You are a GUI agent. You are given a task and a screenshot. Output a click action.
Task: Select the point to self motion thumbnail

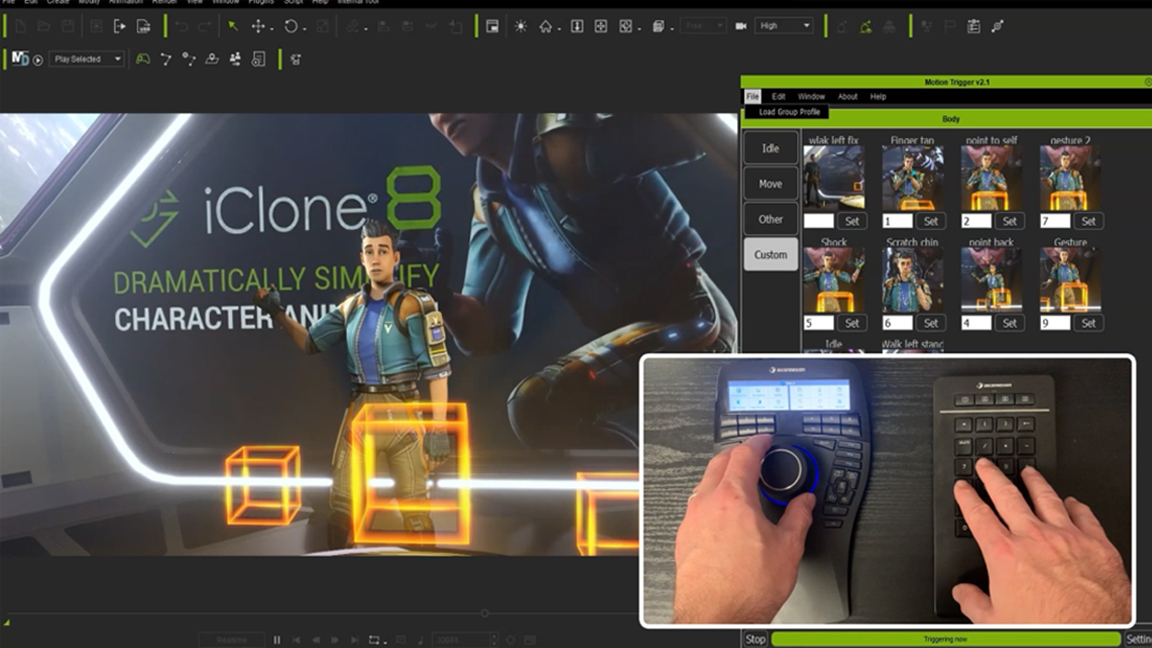tap(991, 179)
